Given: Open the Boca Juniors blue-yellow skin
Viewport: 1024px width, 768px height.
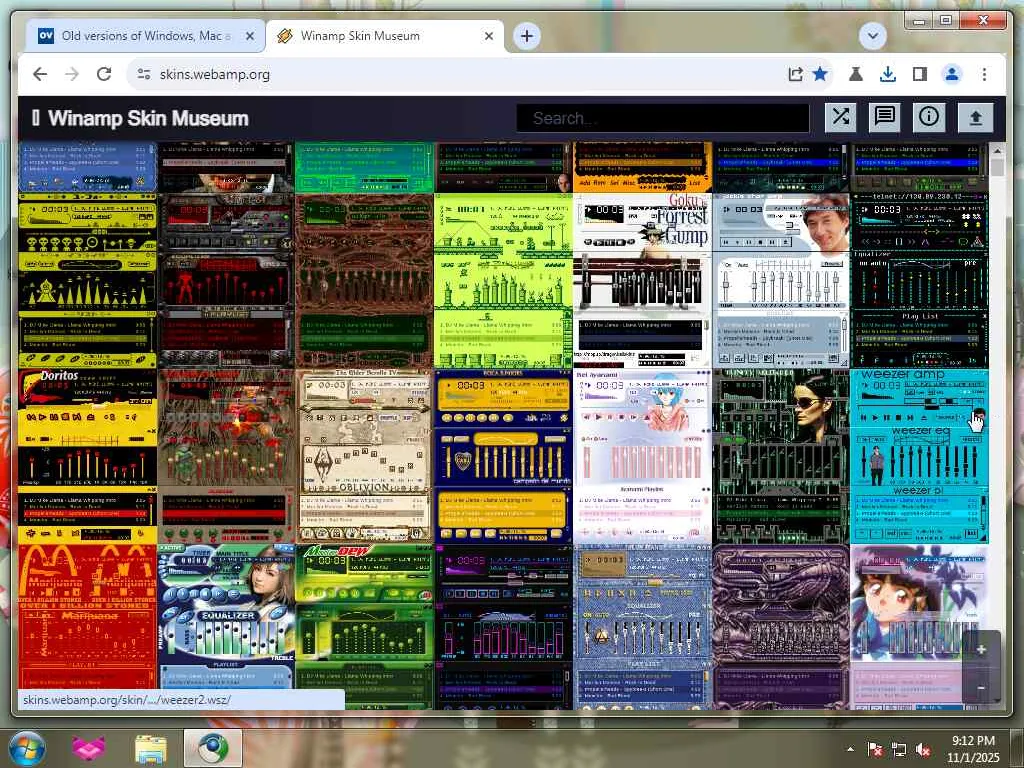Looking at the screenshot, I should 503,456.
